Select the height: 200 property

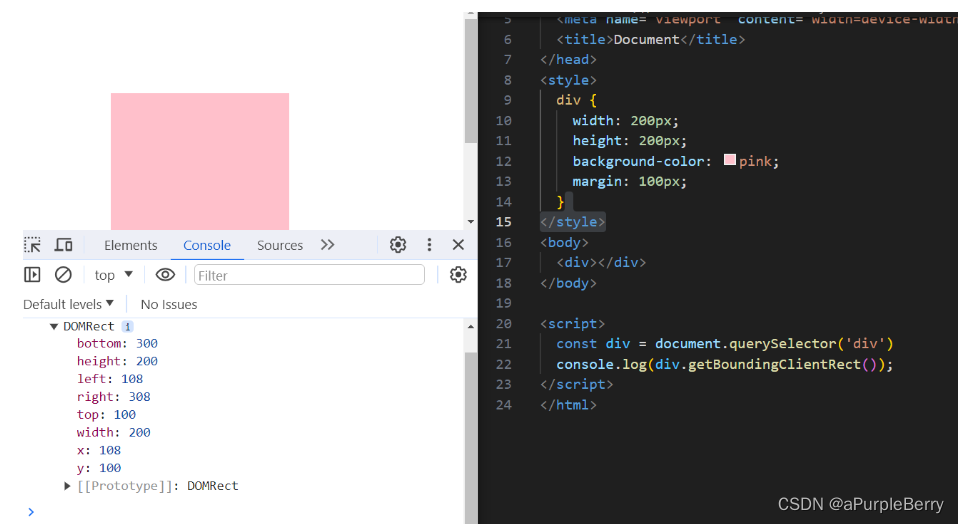(x=118, y=361)
